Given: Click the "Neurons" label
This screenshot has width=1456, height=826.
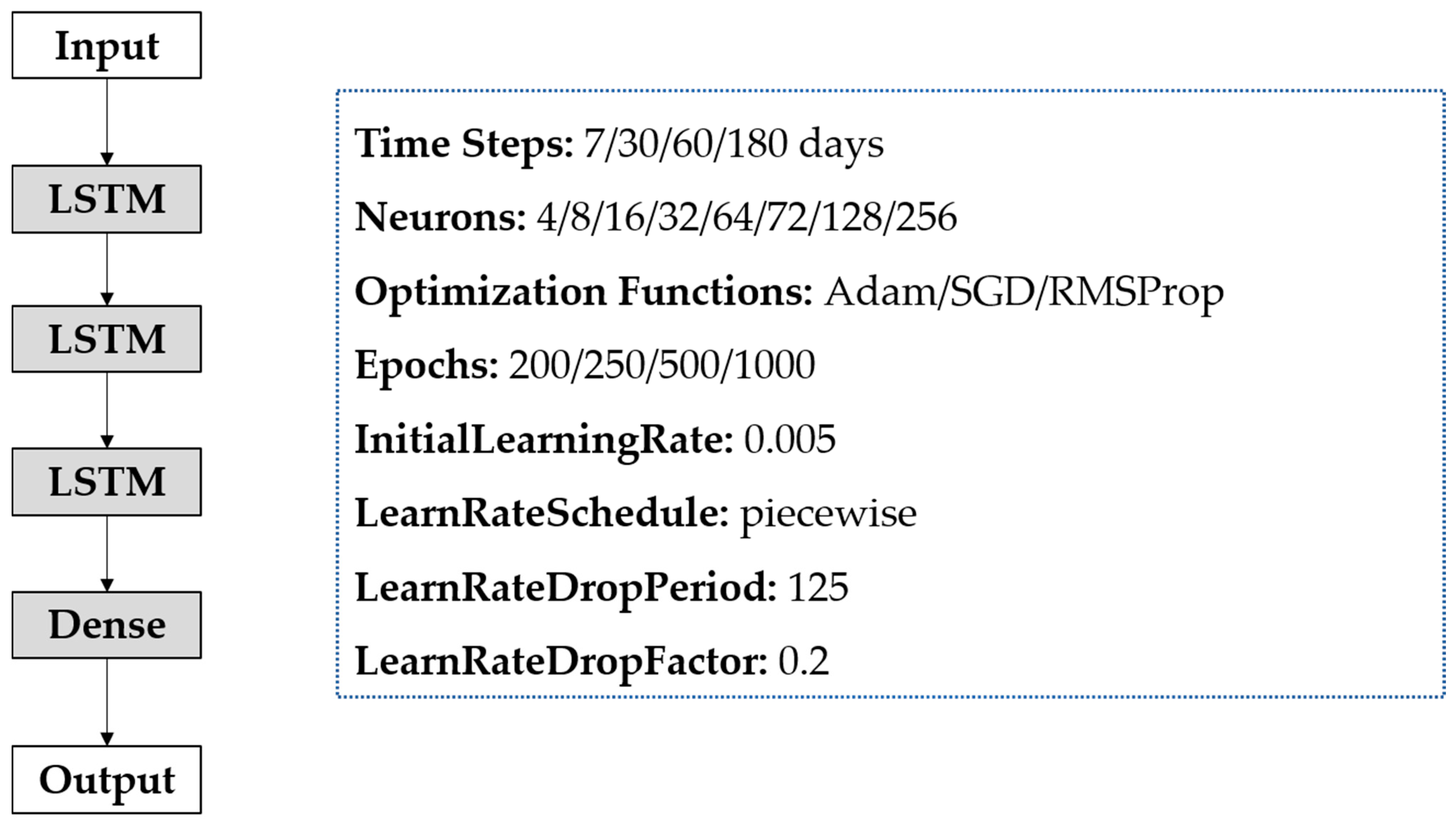Looking at the screenshot, I should click(440, 217).
